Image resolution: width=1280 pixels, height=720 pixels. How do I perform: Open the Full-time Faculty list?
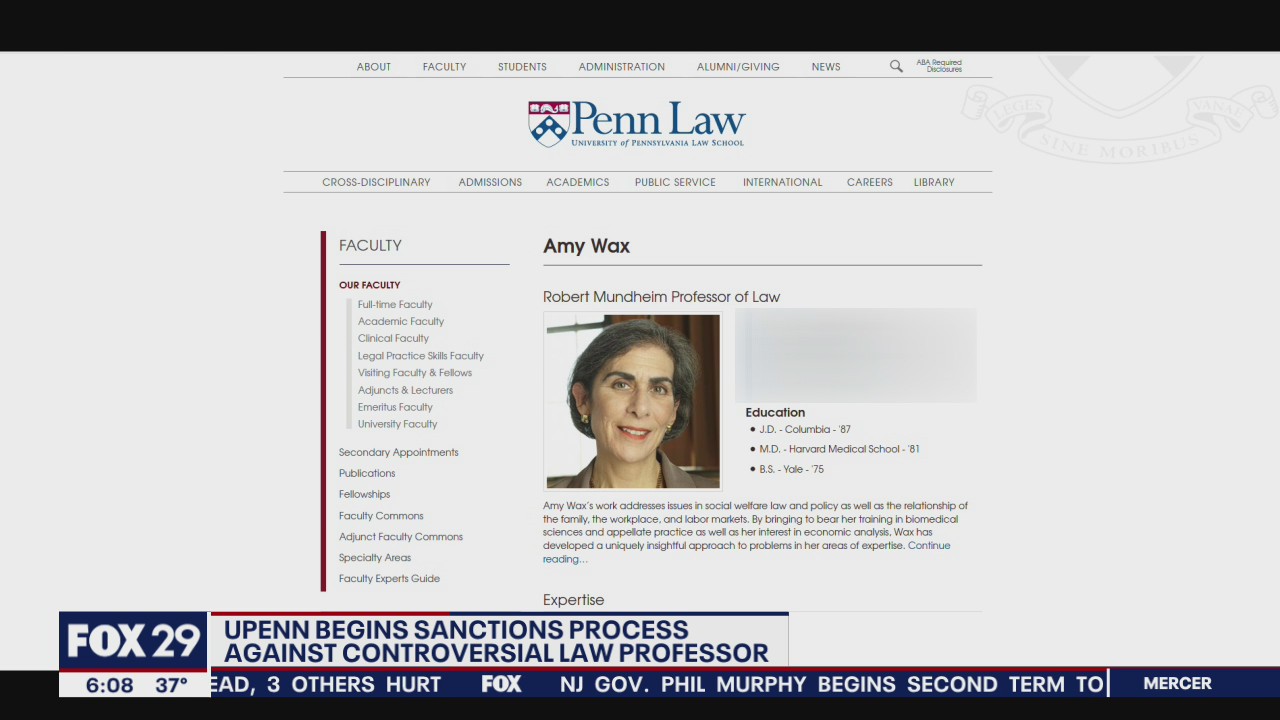pyautogui.click(x=395, y=304)
